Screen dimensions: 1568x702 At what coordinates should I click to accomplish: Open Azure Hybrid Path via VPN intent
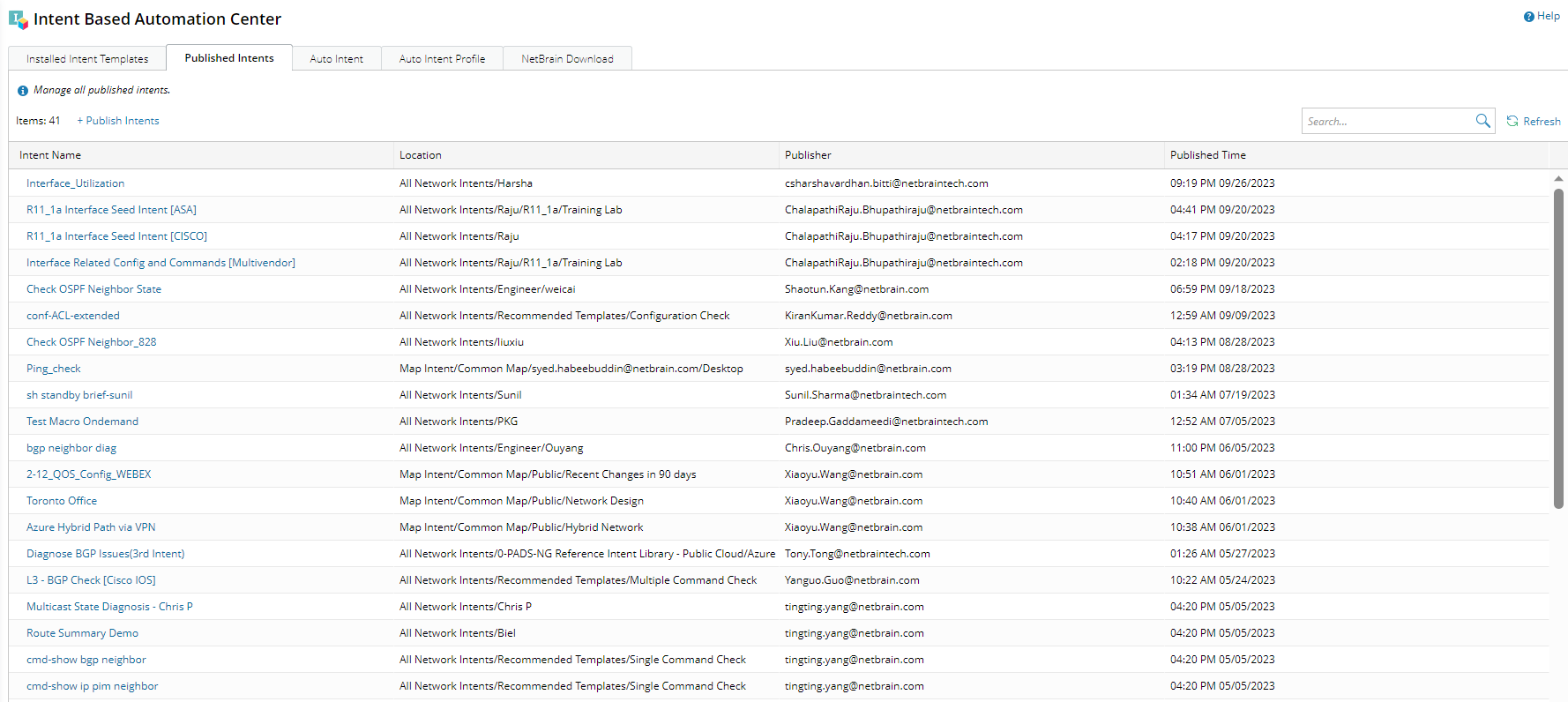click(91, 527)
